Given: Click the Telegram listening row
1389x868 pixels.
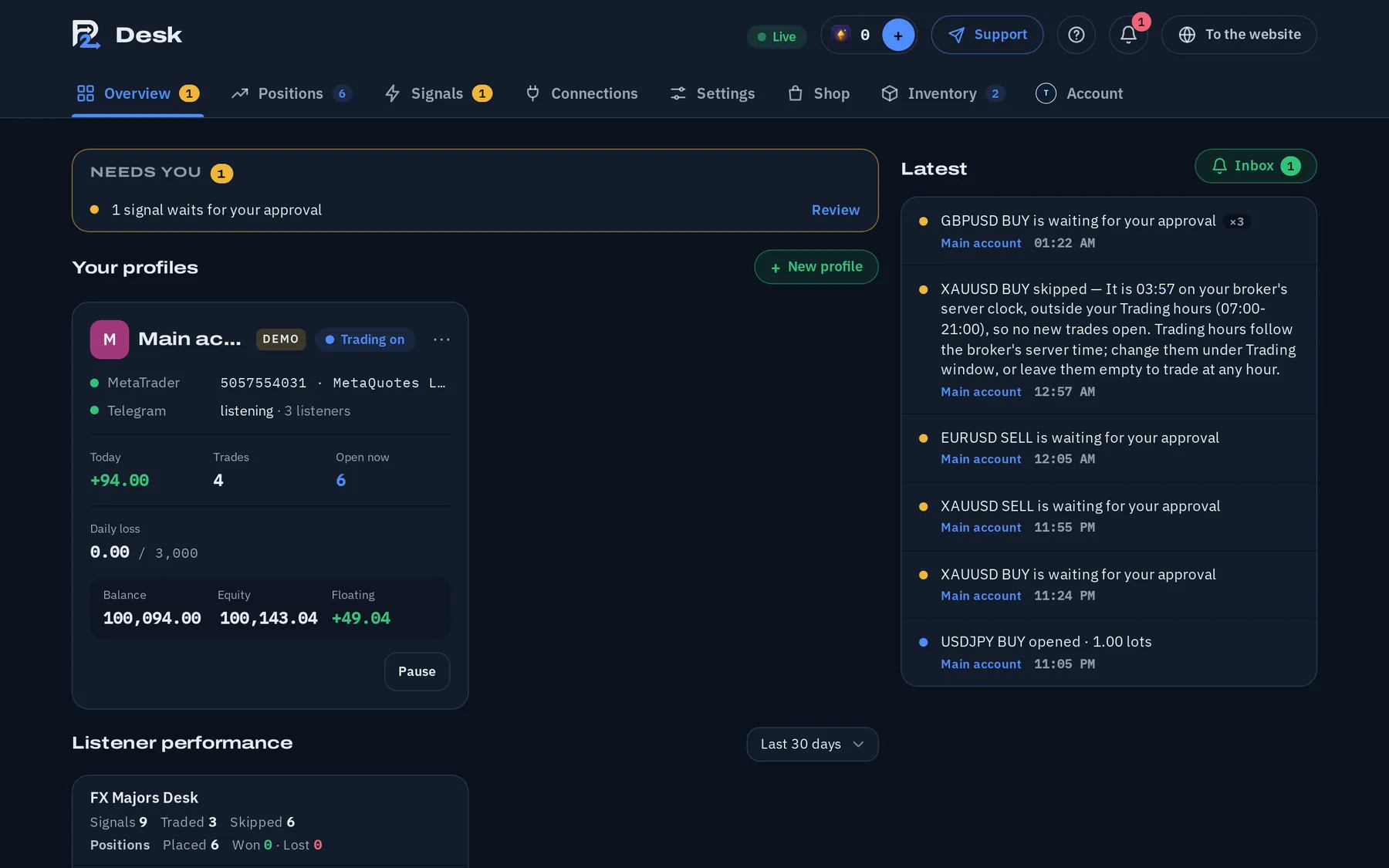Looking at the screenshot, I should [x=269, y=411].
